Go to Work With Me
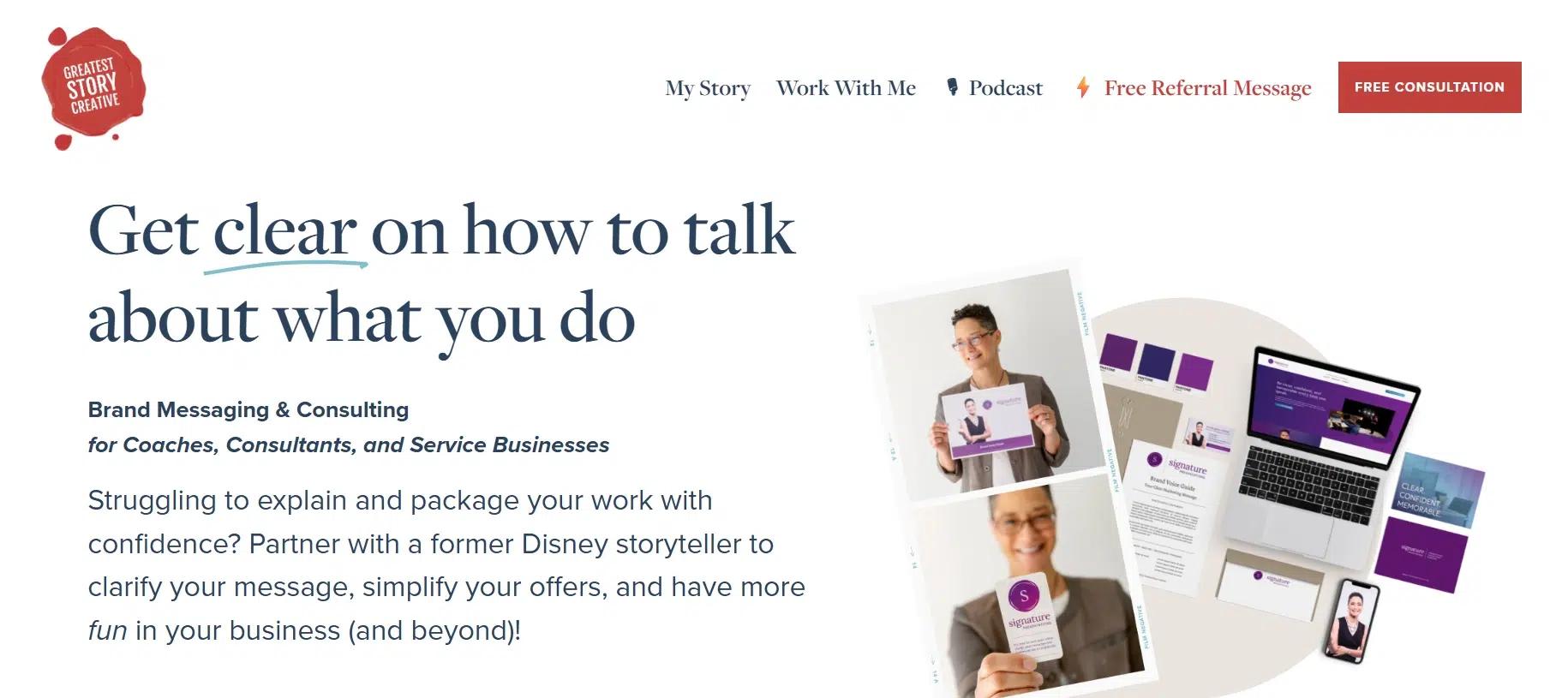Screen dimensions: 1568x698 [x=846, y=88]
